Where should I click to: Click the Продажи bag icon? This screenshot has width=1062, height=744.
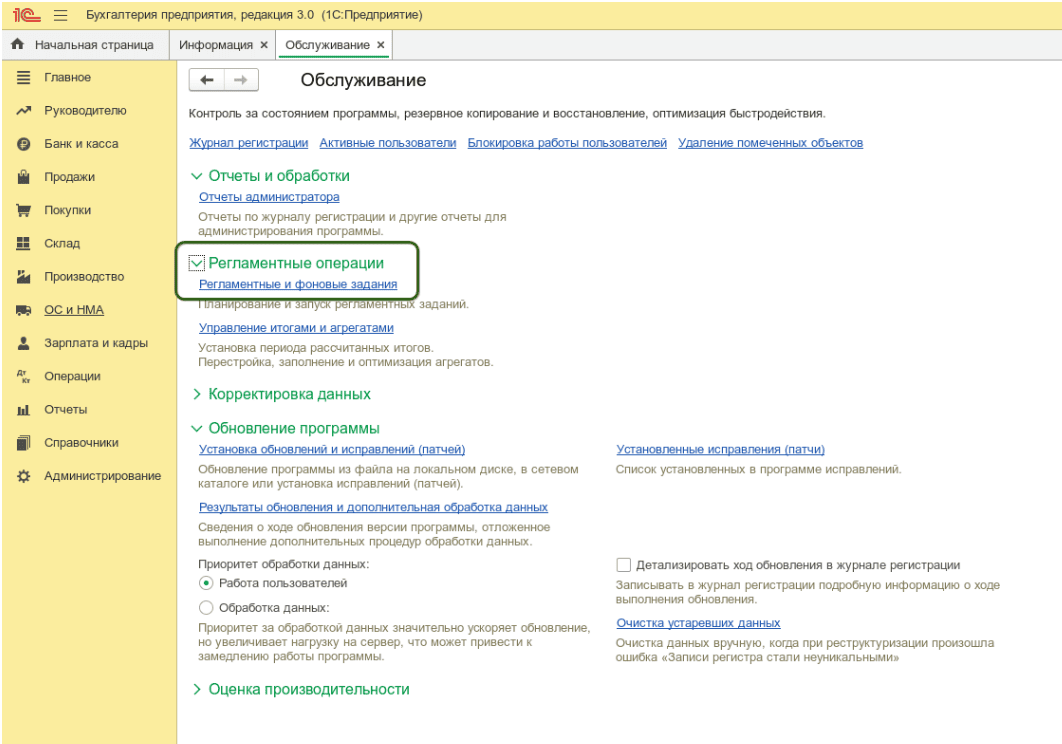coord(23,177)
